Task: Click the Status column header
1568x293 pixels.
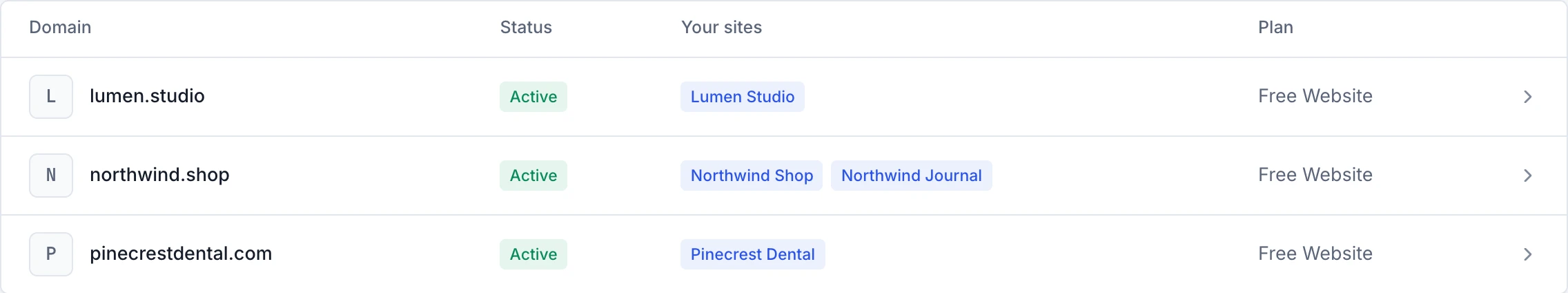Action: click(526, 27)
